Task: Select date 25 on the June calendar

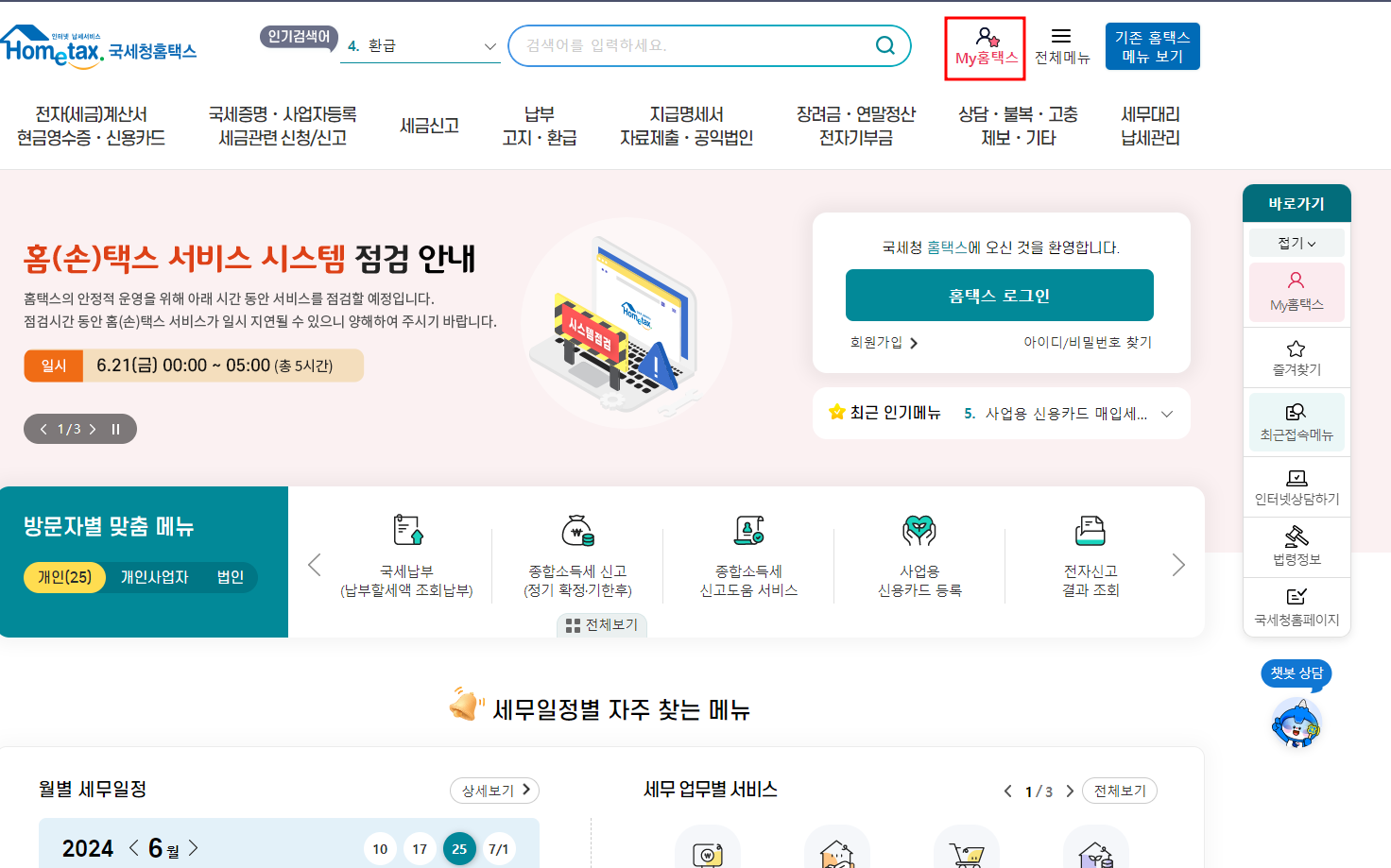Action: click(x=459, y=848)
